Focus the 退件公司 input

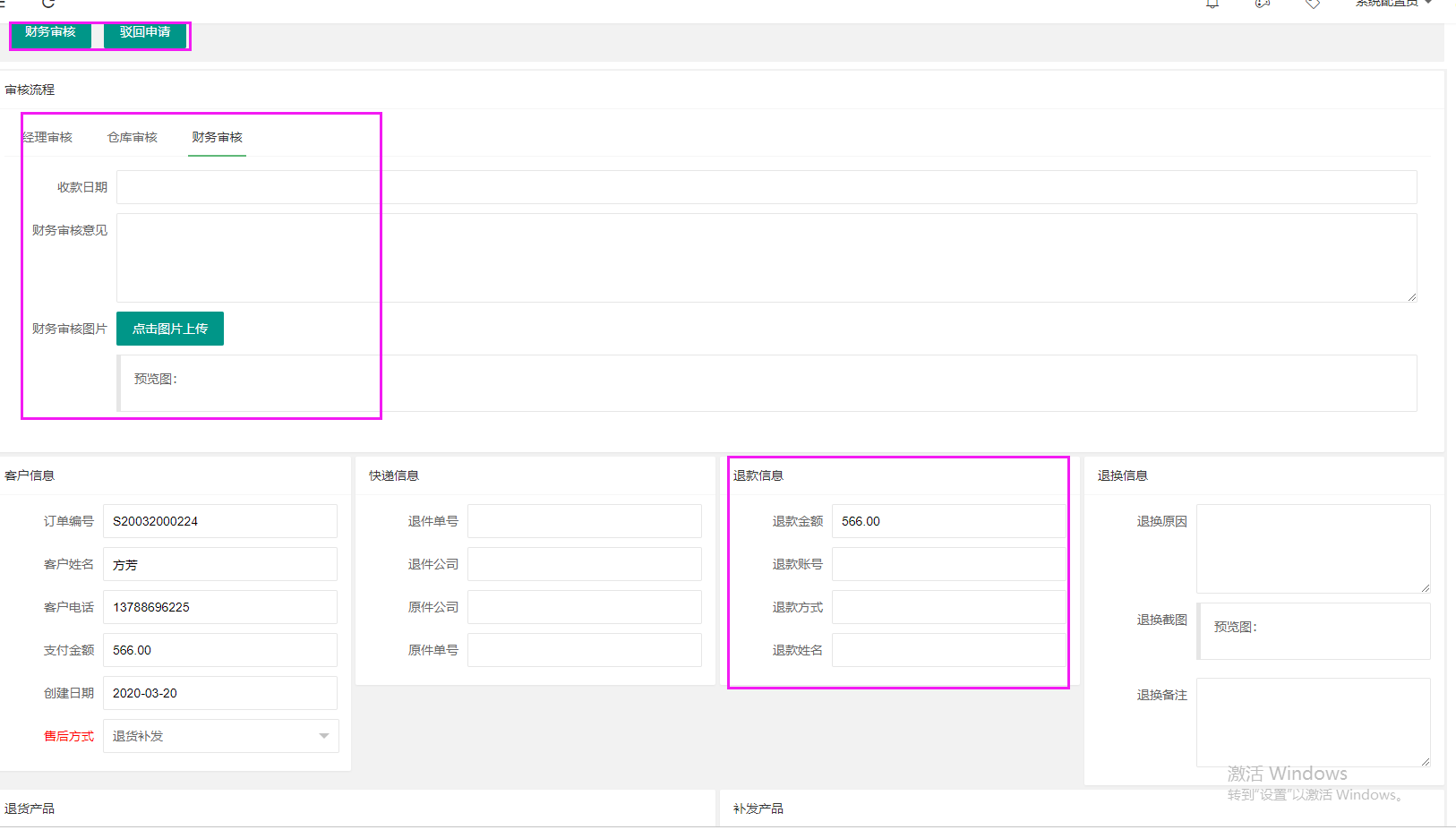585,564
